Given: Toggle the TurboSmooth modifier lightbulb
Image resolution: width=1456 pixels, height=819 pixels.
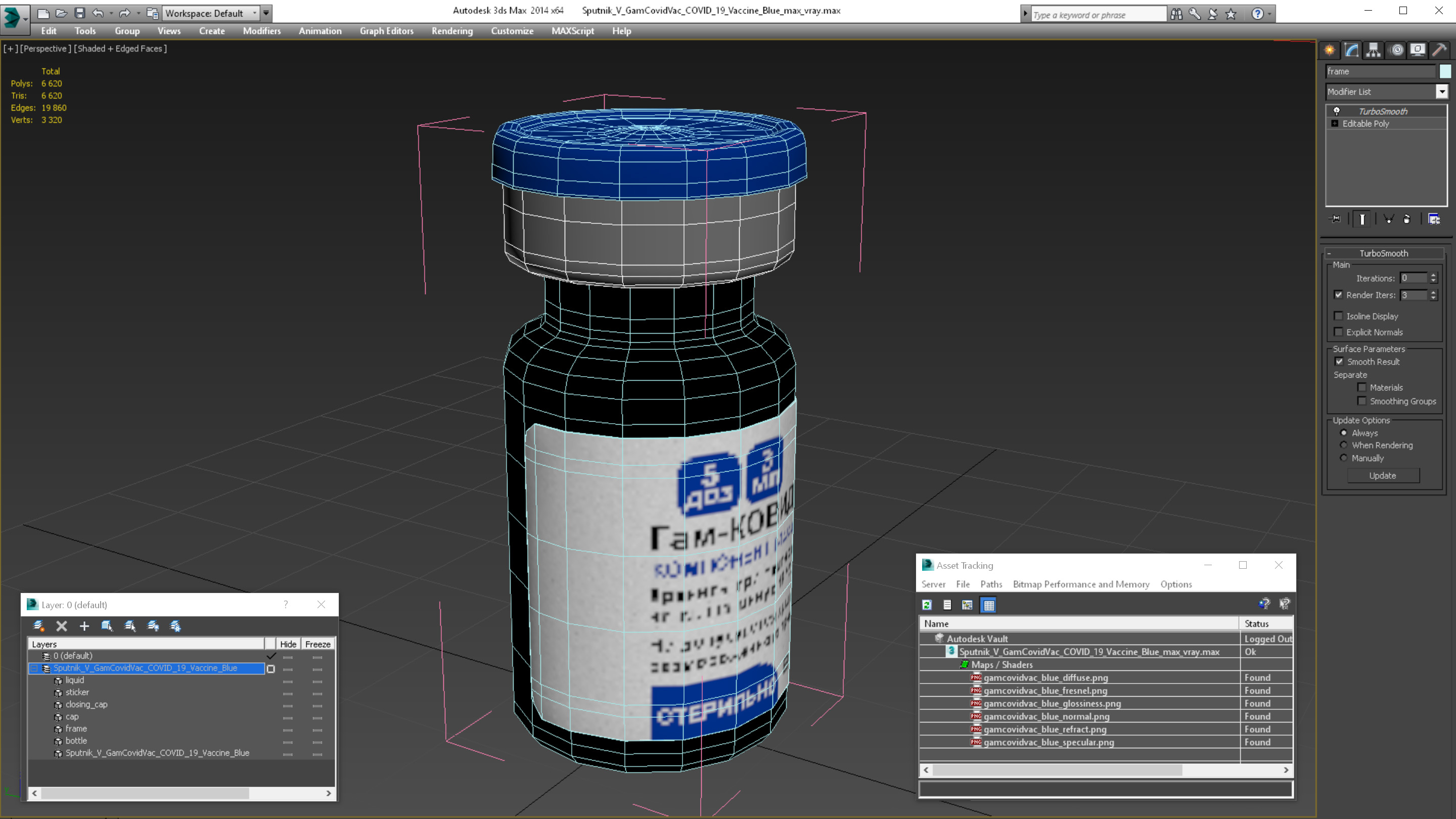Looking at the screenshot, I should click(1336, 111).
